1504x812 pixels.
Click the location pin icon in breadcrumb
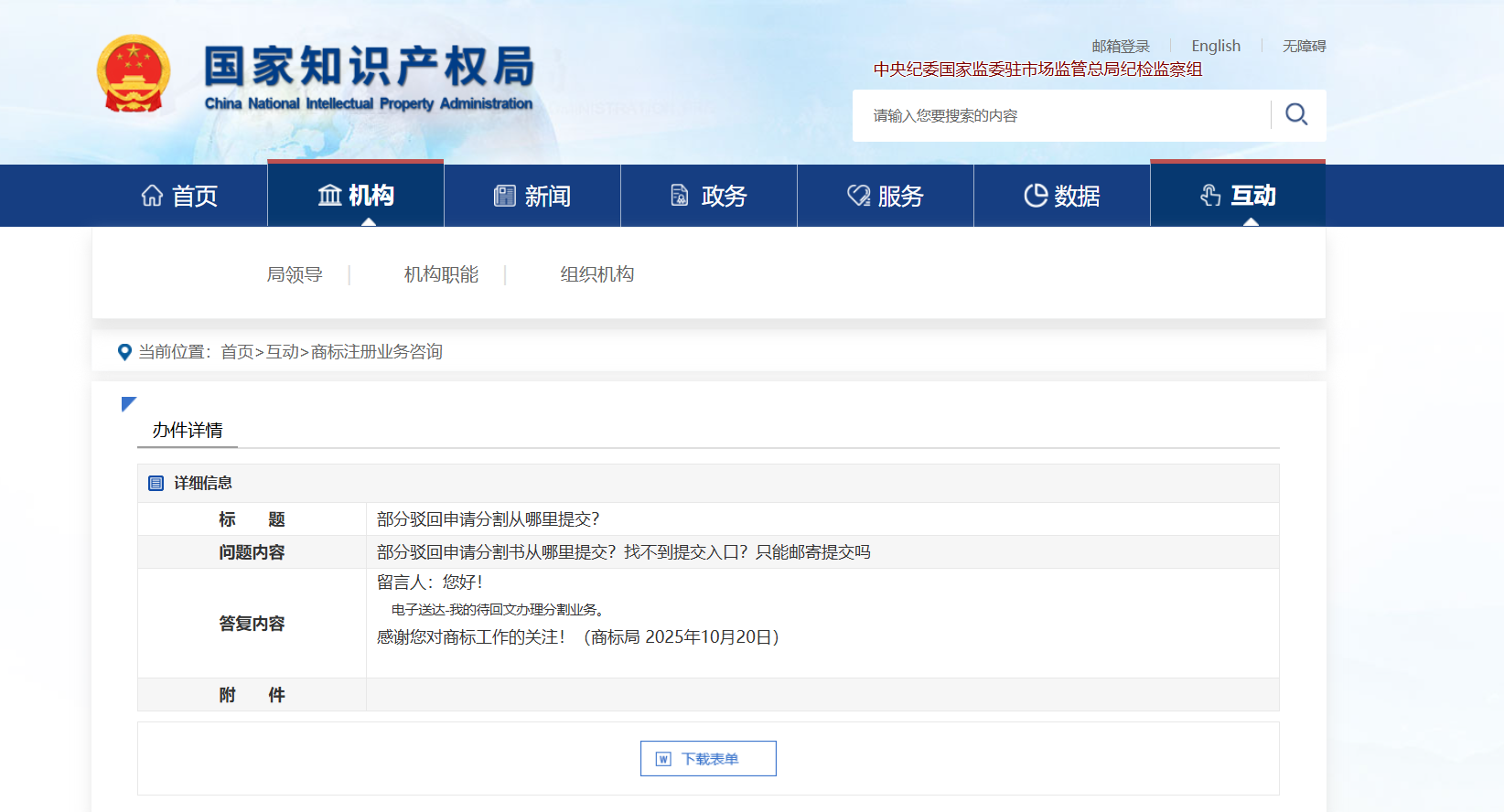[x=125, y=352]
